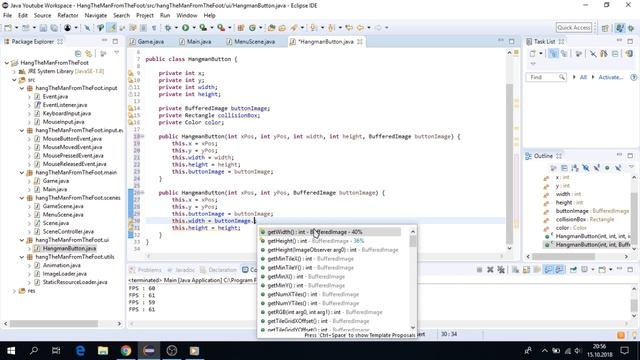Select getMinX() : int completion proposal
Screen dimensions: 640x360
pos(330,276)
